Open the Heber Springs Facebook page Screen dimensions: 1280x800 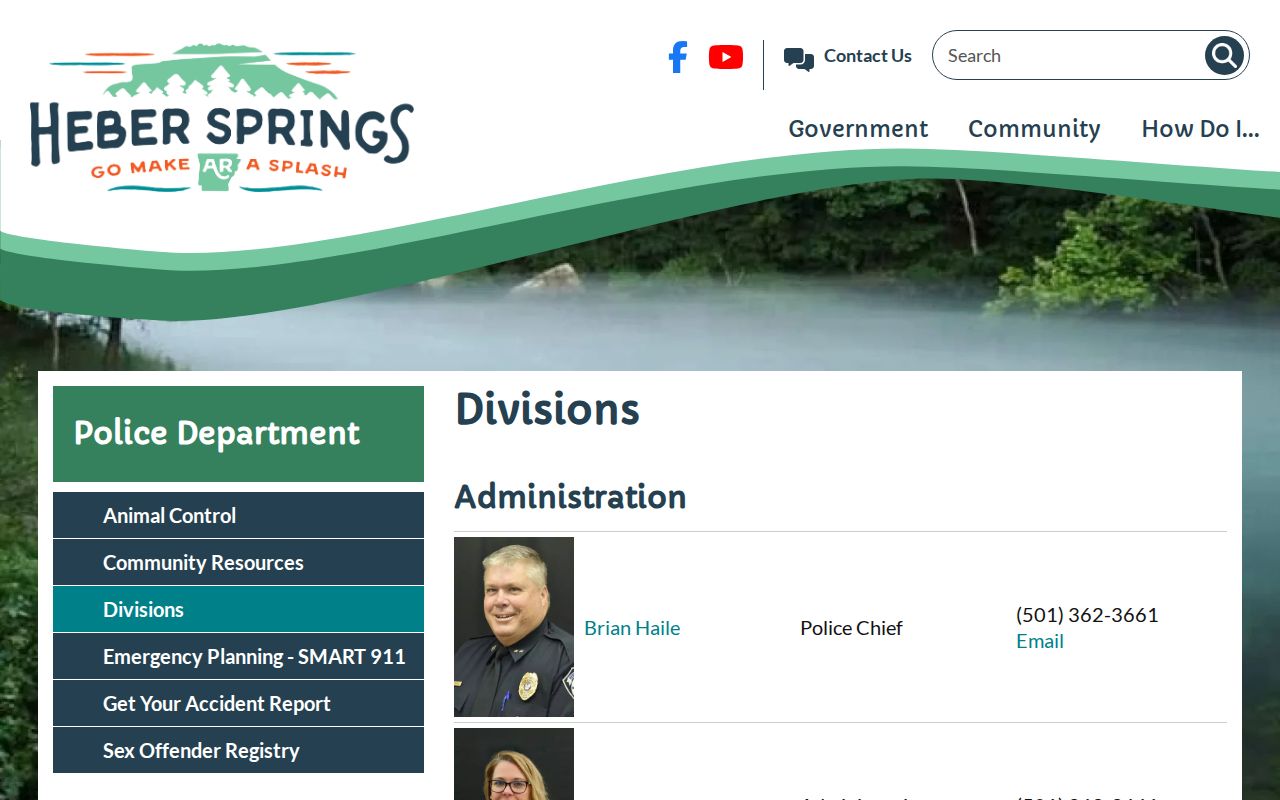678,57
